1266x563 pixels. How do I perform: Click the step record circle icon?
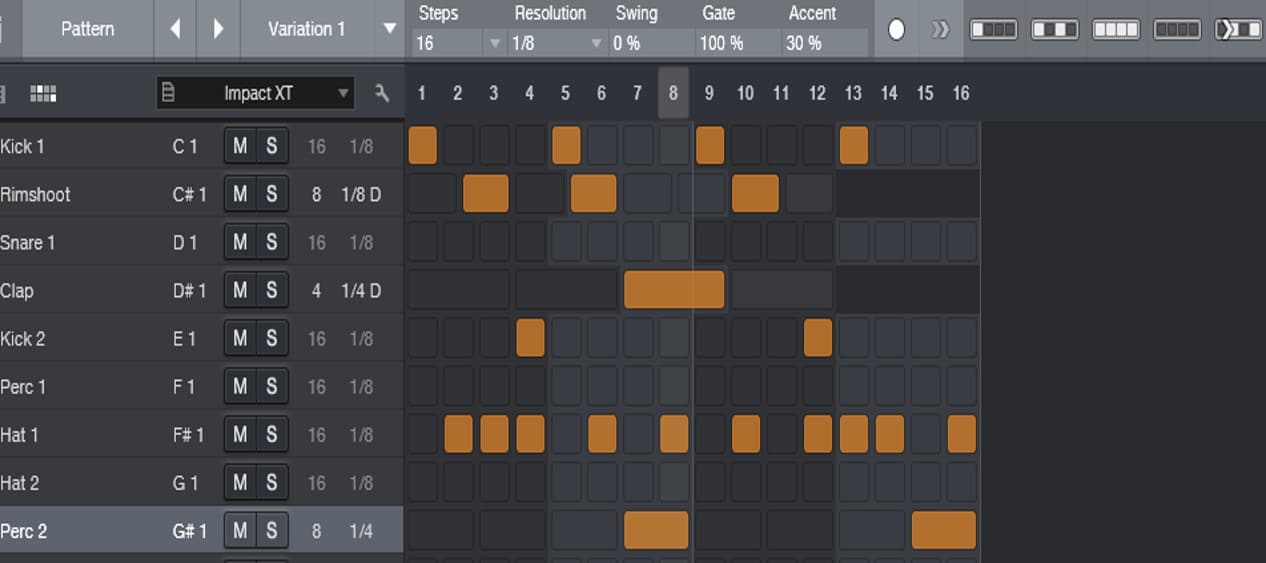897,30
